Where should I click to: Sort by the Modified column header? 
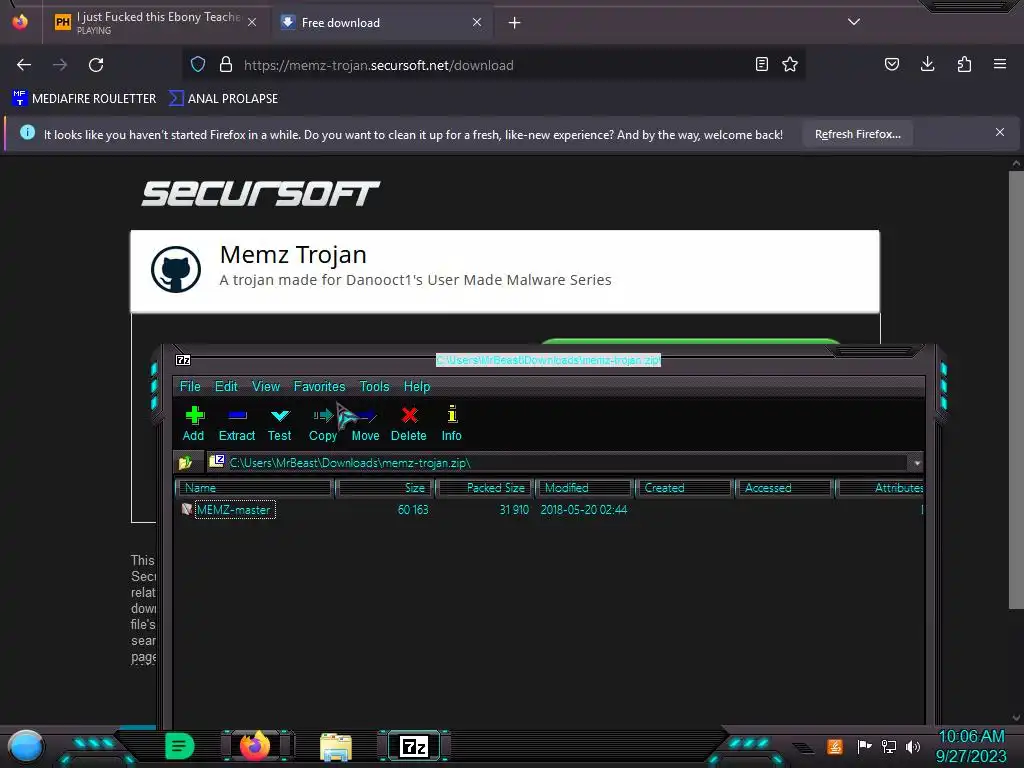pos(584,488)
